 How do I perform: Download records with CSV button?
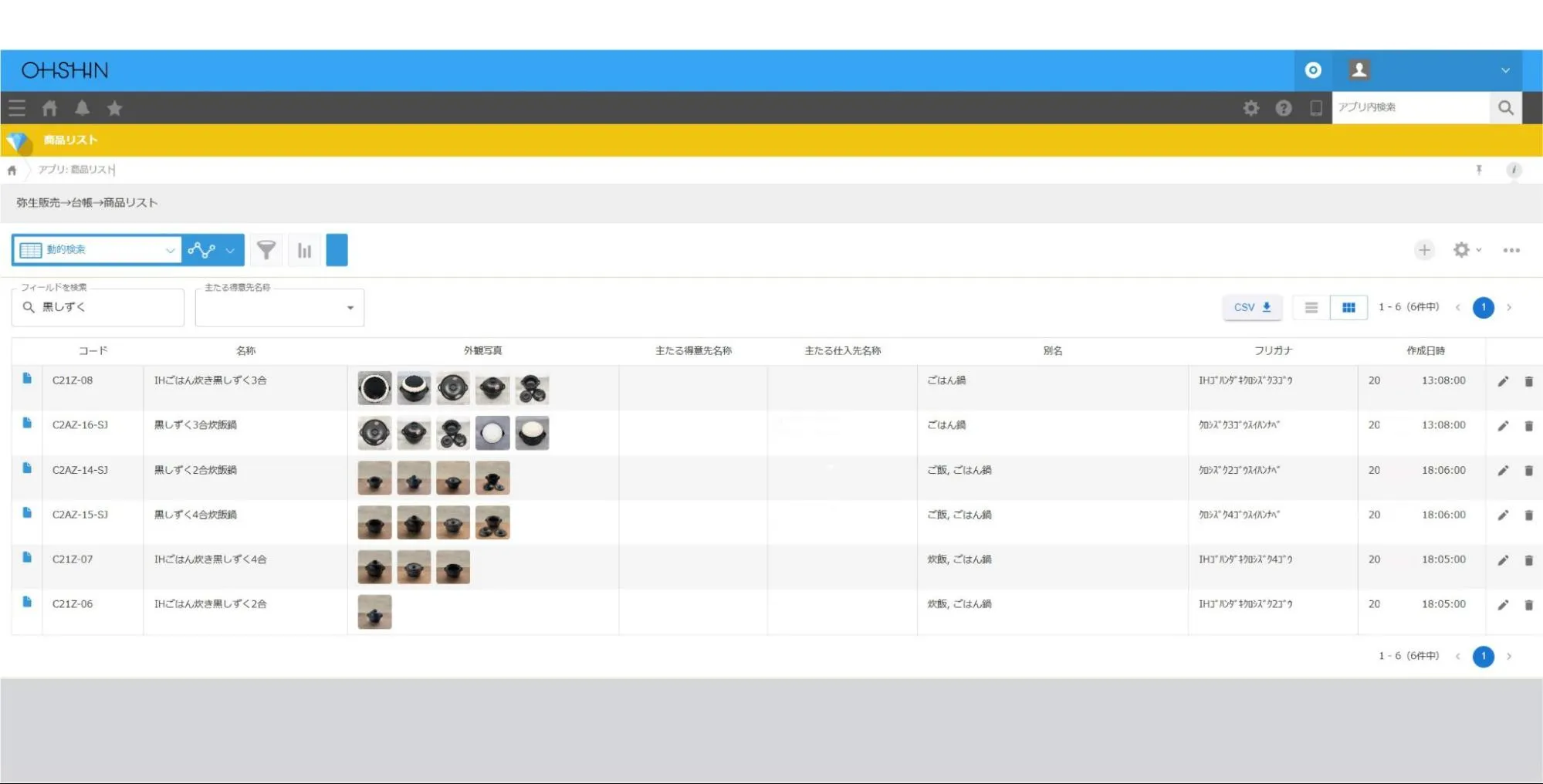[x=1251, y=307]
